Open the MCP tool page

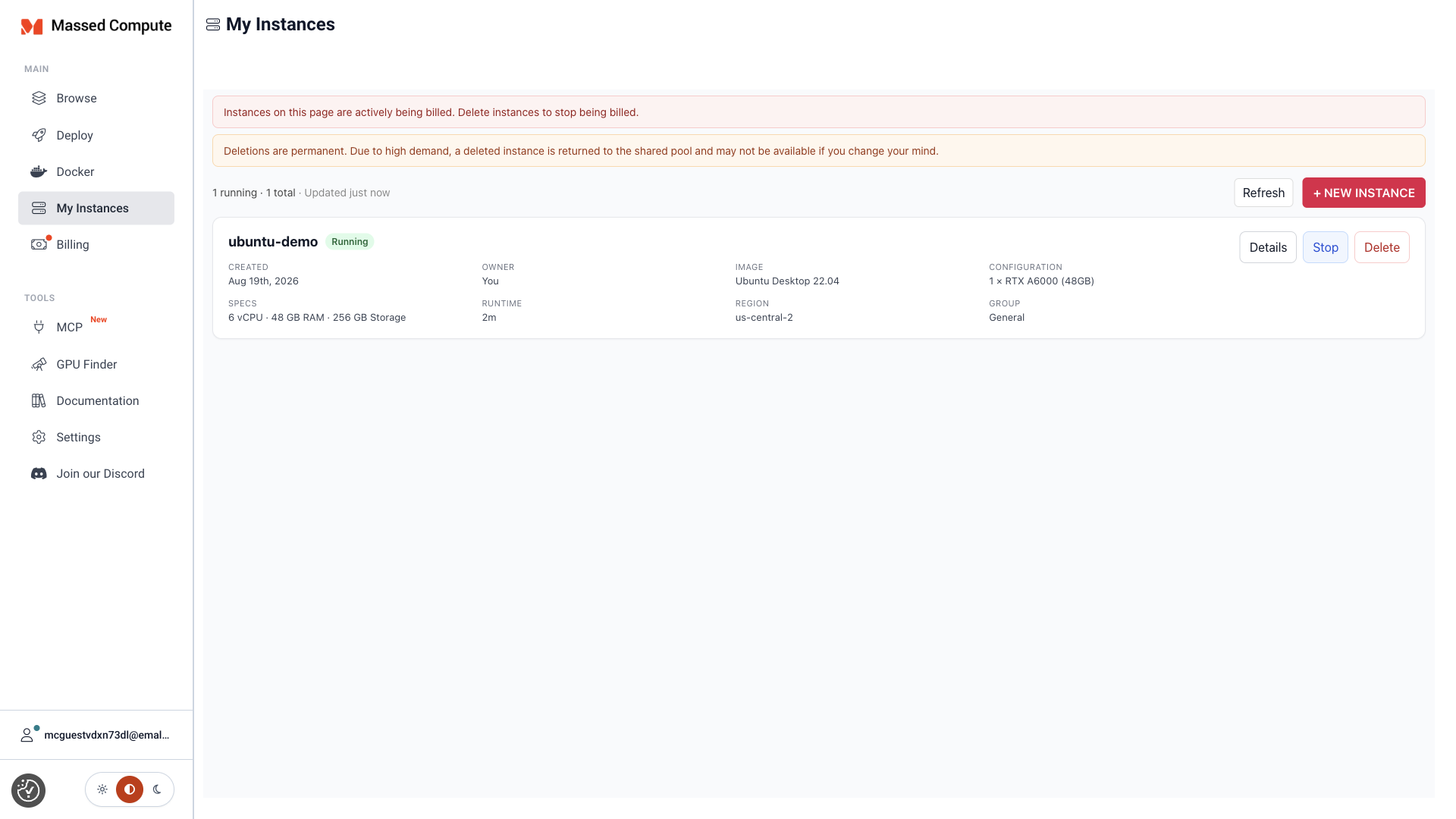click(96, 327)
